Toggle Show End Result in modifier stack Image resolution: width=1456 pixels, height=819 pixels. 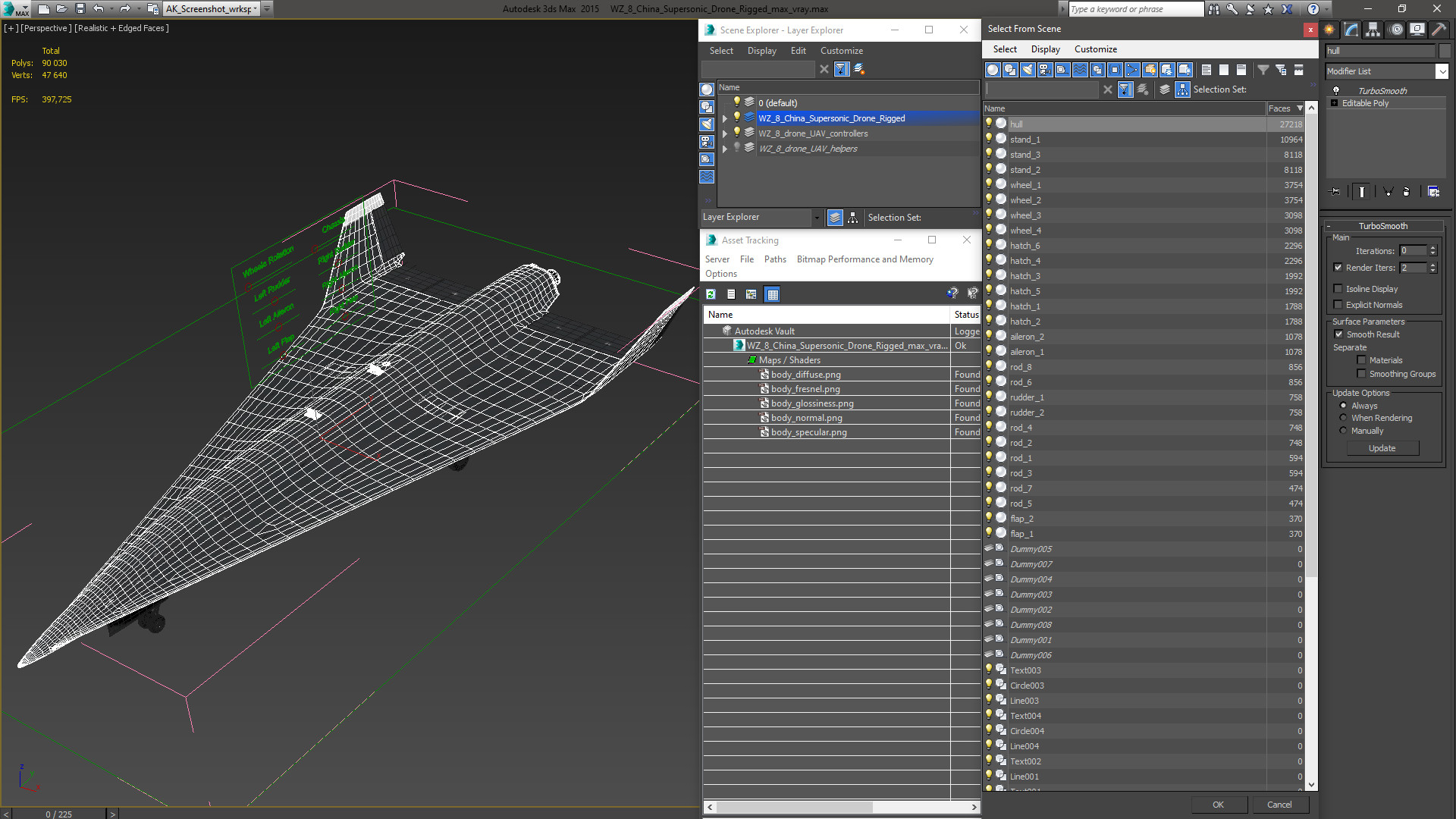[1362, 192]
